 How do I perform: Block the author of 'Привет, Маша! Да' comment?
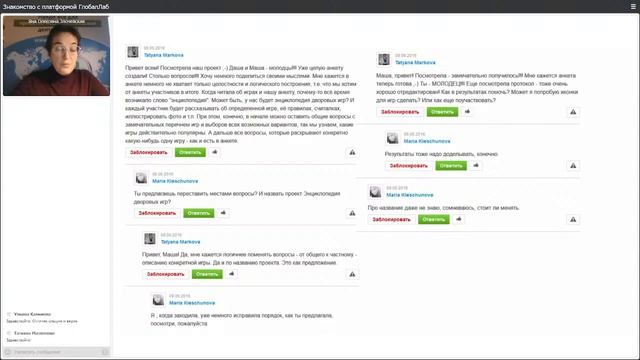166,274
